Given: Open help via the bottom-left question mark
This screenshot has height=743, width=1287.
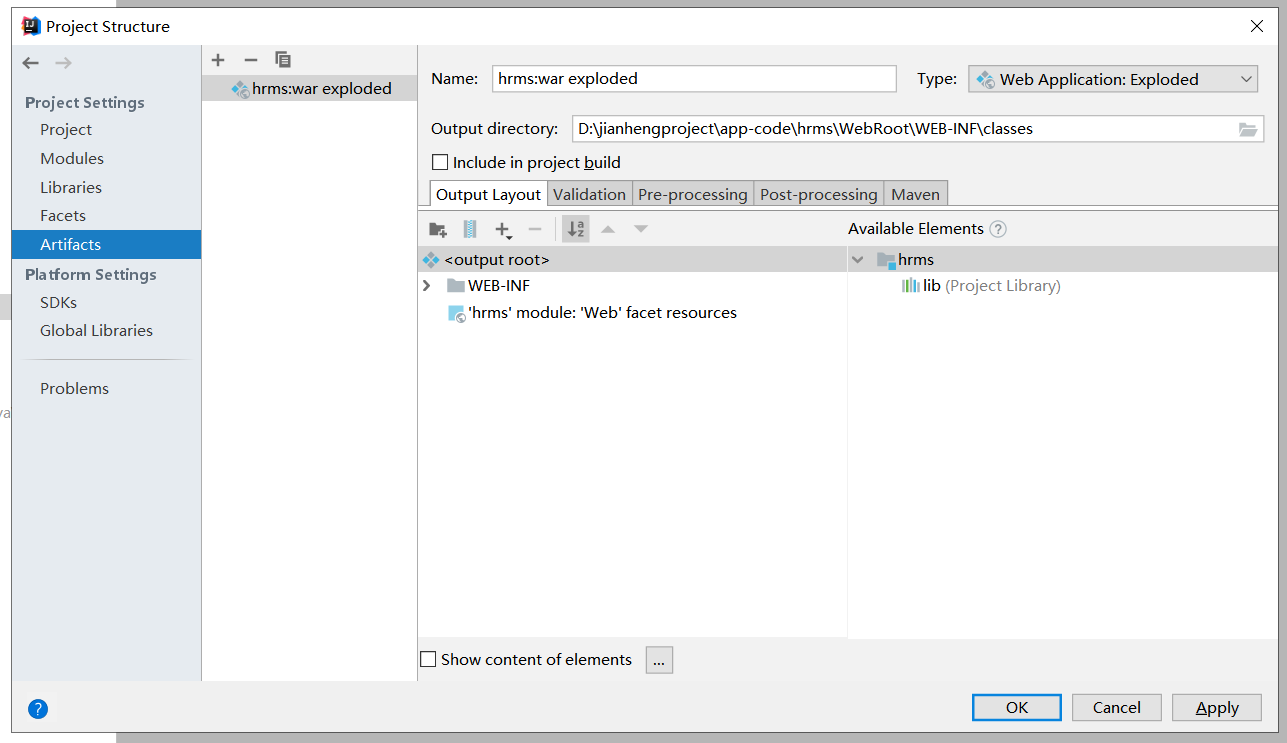Looking at the screenshot, I should pos(37,708).
